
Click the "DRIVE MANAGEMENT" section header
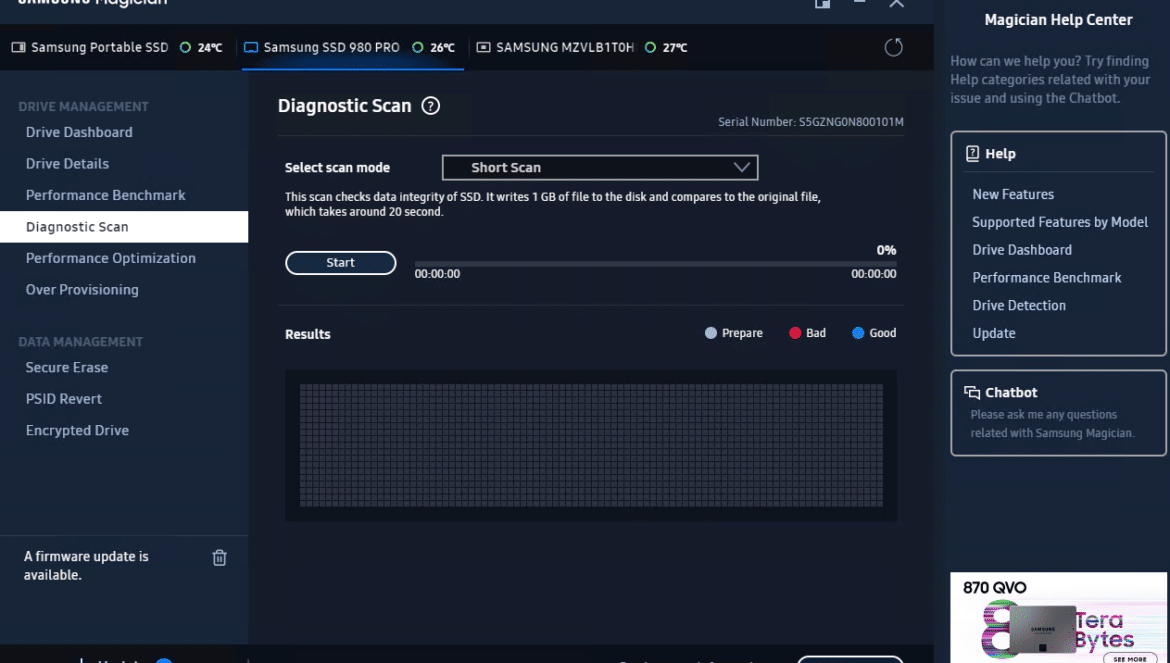(x=84, y=107)
